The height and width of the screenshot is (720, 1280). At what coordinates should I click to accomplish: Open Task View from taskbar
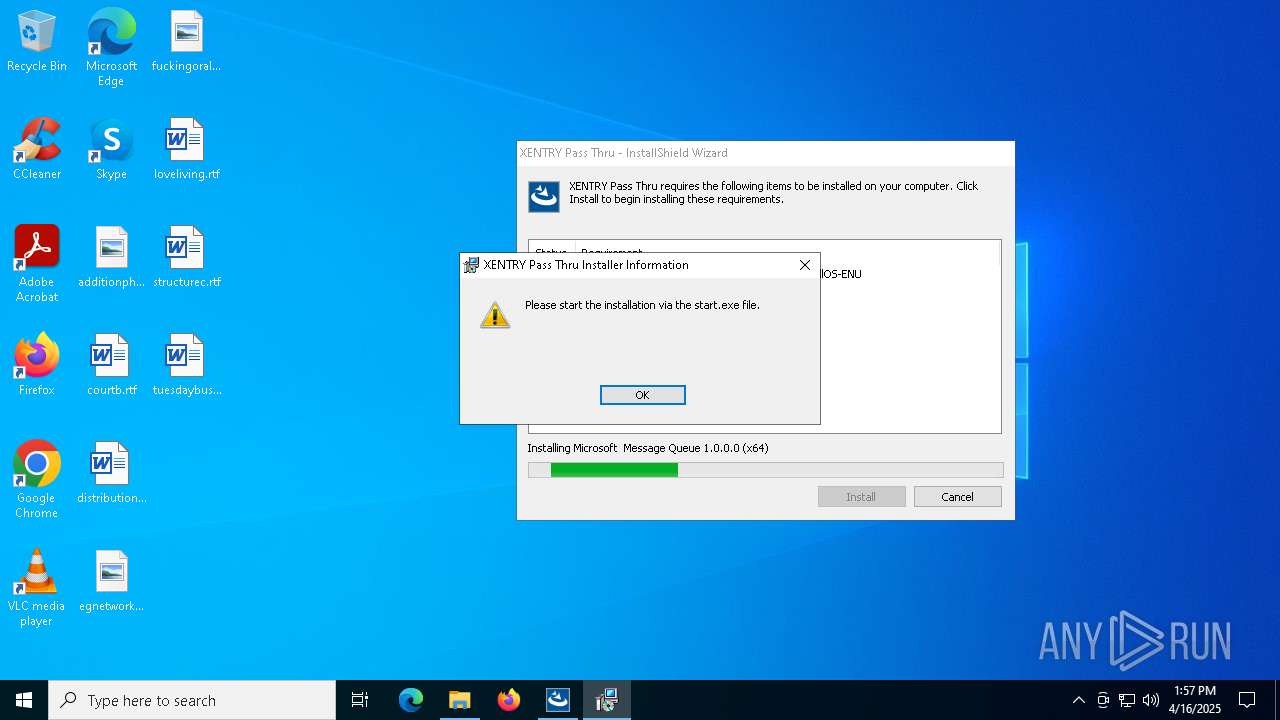[360, 700]
